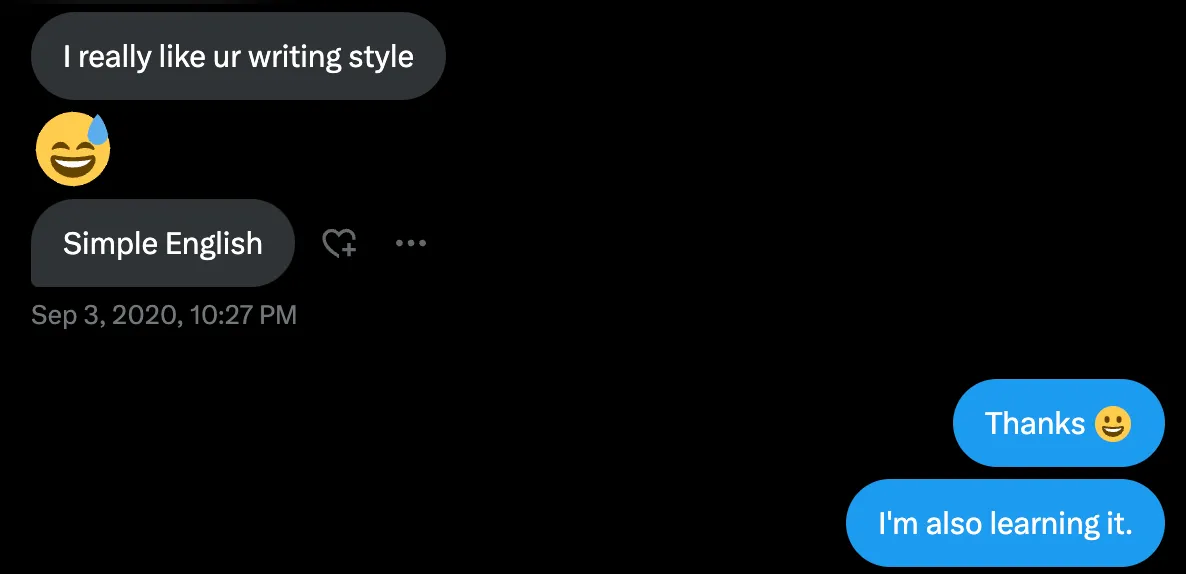Open more options for Simple English message
The height and width of the screenshot is (574, 1186).
tap(411, 243)
